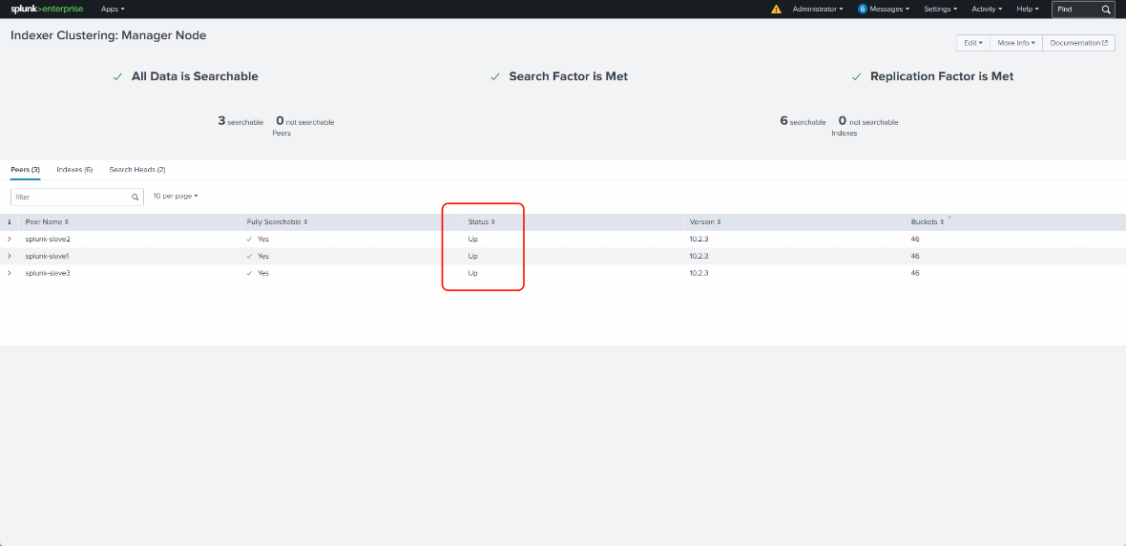This screenshot has width=1126, height=546.
Task: Expand the splunk-slave1 row
Action: click(x=9, y=256)
